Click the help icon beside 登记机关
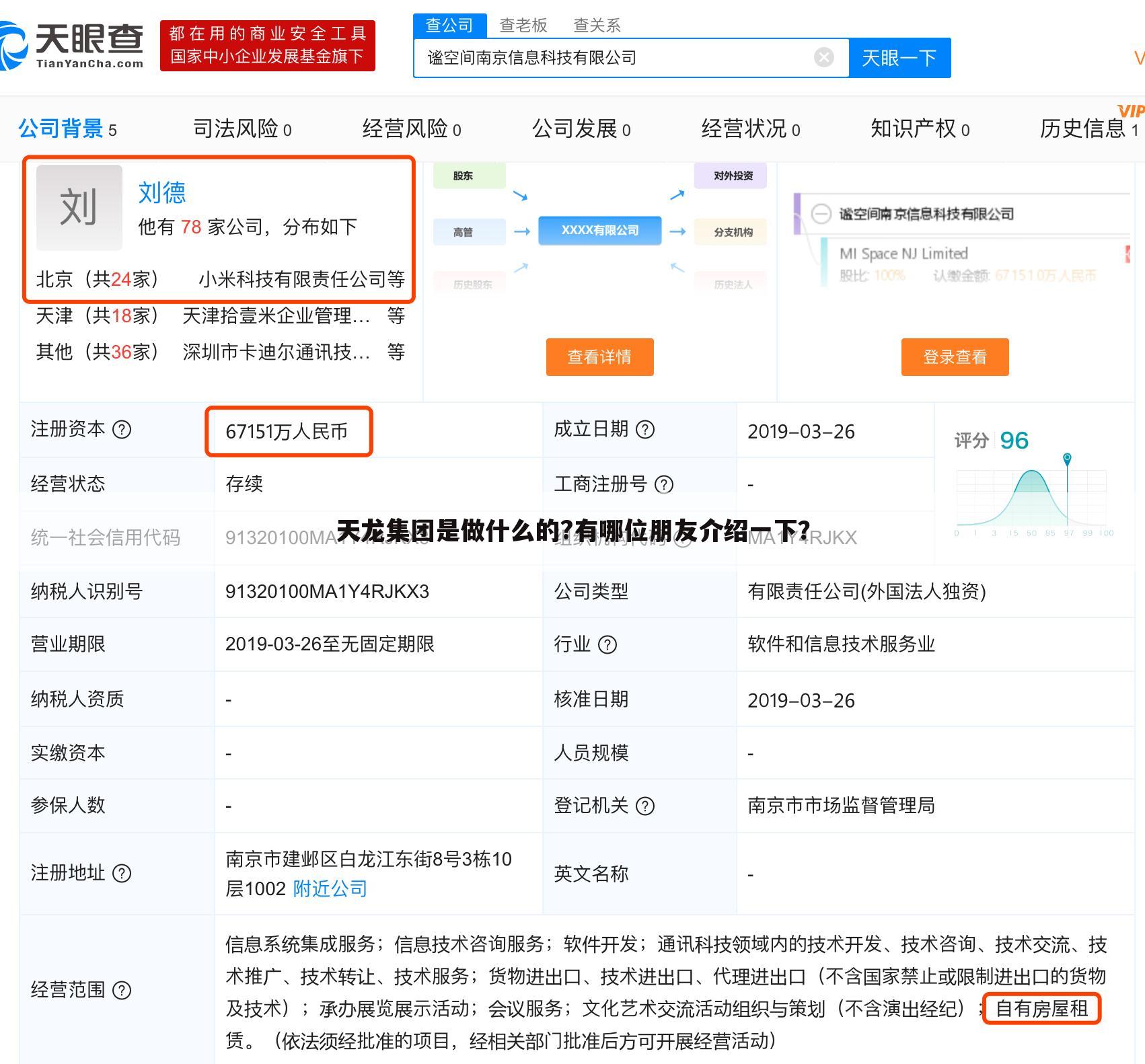1145x1064 pixels. click(x=645, y=806)
